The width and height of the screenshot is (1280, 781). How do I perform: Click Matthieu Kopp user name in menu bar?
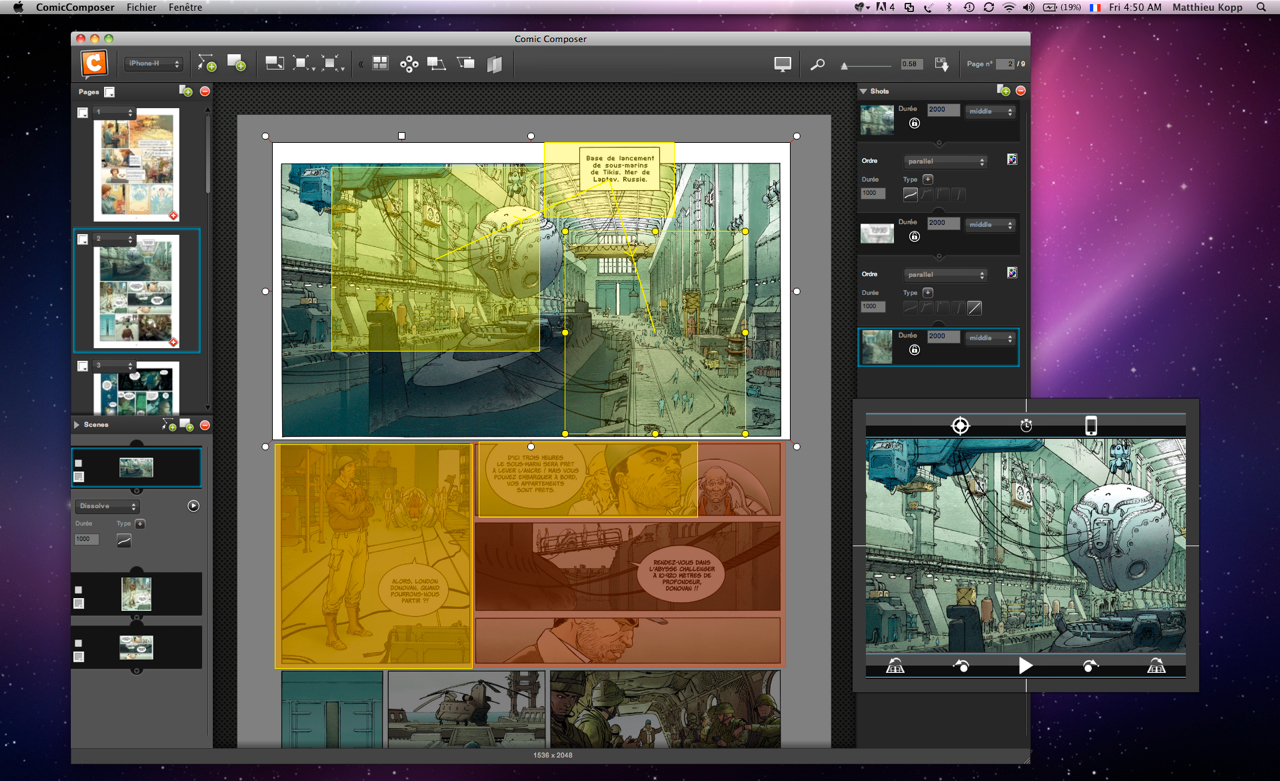[x=1206, y=7]
